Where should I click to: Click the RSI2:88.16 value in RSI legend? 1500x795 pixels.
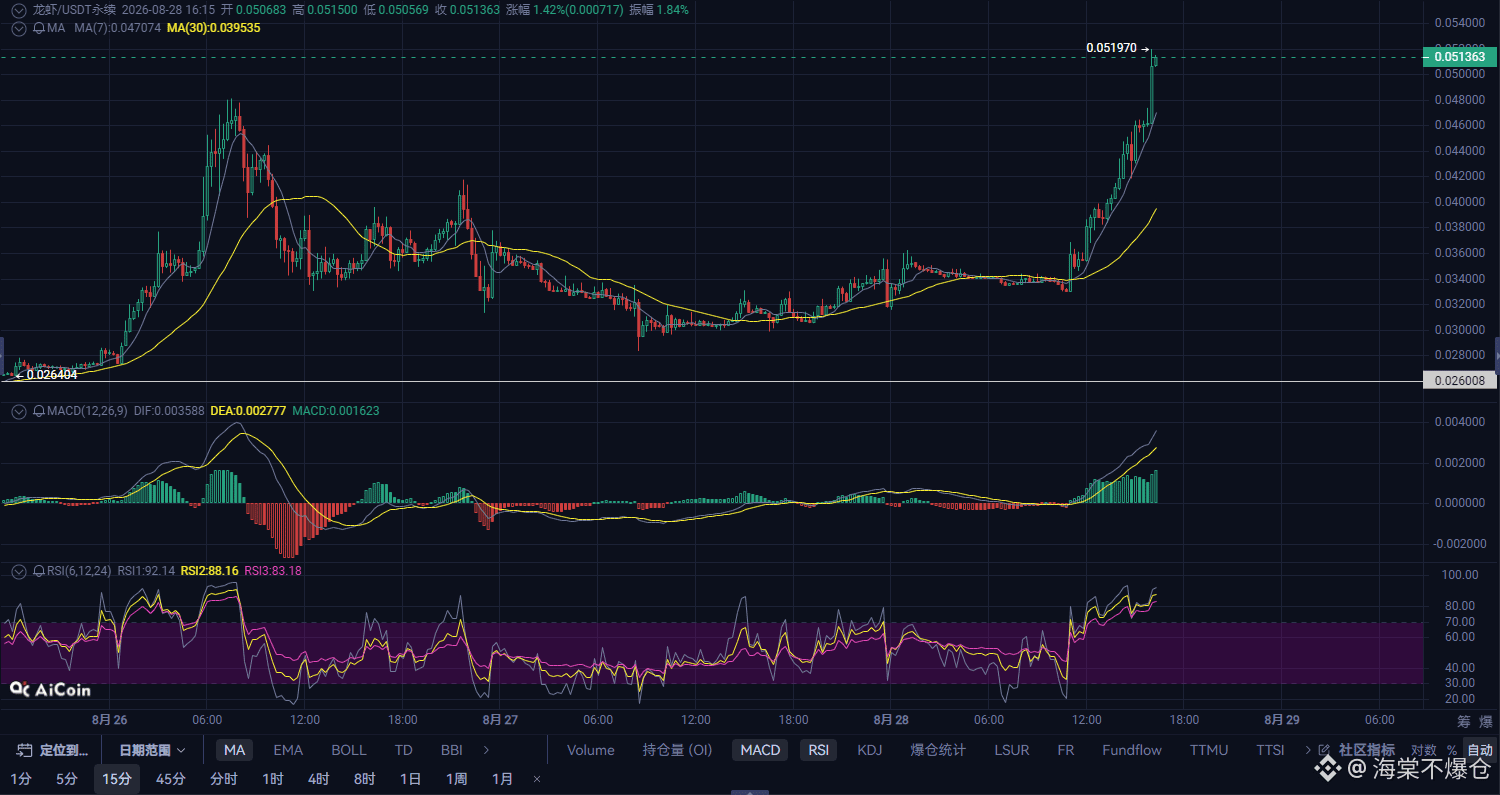point(209,571)
